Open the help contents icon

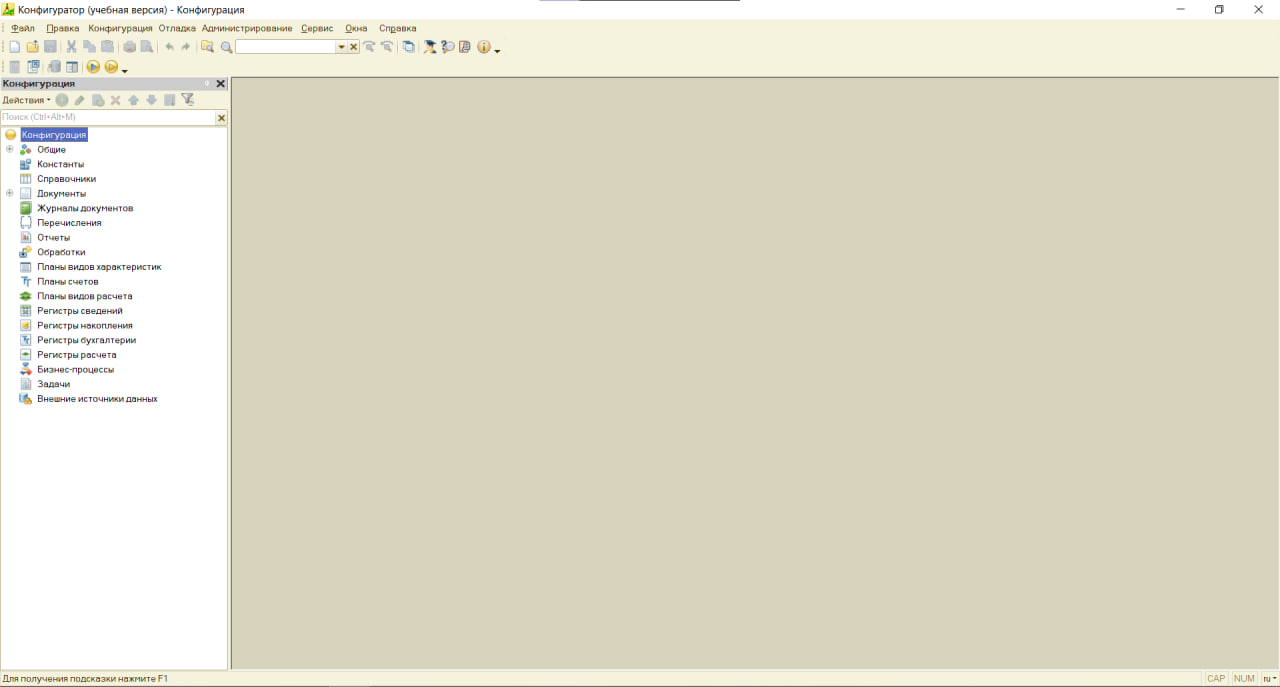pyautogui.click(x=465, y=47)
